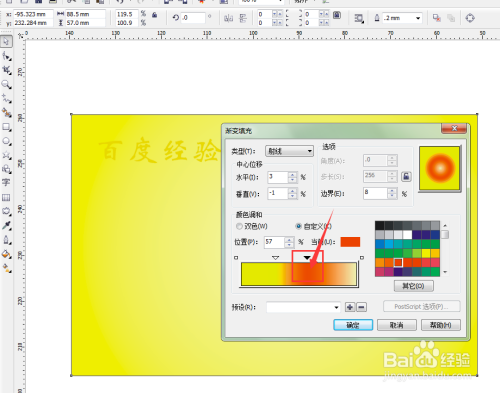Toggle the steps lock button
Viewport: 500px width, 393px height.
[x=406, y=176]
